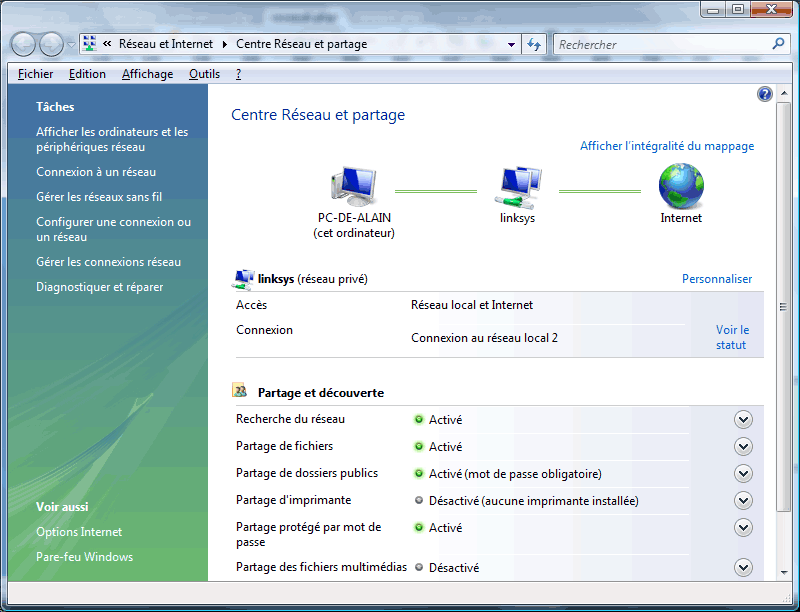Click the PC-DE-ALAIN computer icon

pos(353,188)
